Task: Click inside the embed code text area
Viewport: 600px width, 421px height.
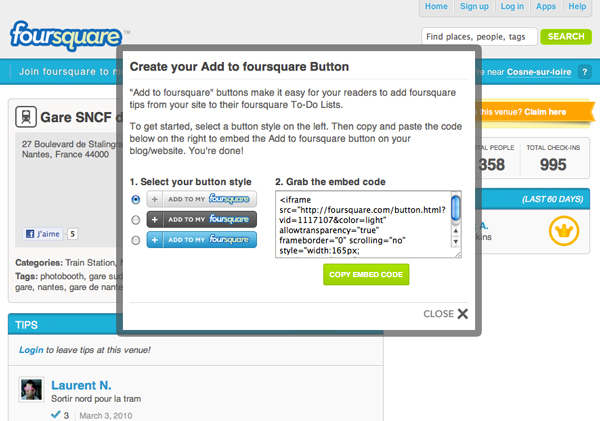Action: (x=363, y=224)
